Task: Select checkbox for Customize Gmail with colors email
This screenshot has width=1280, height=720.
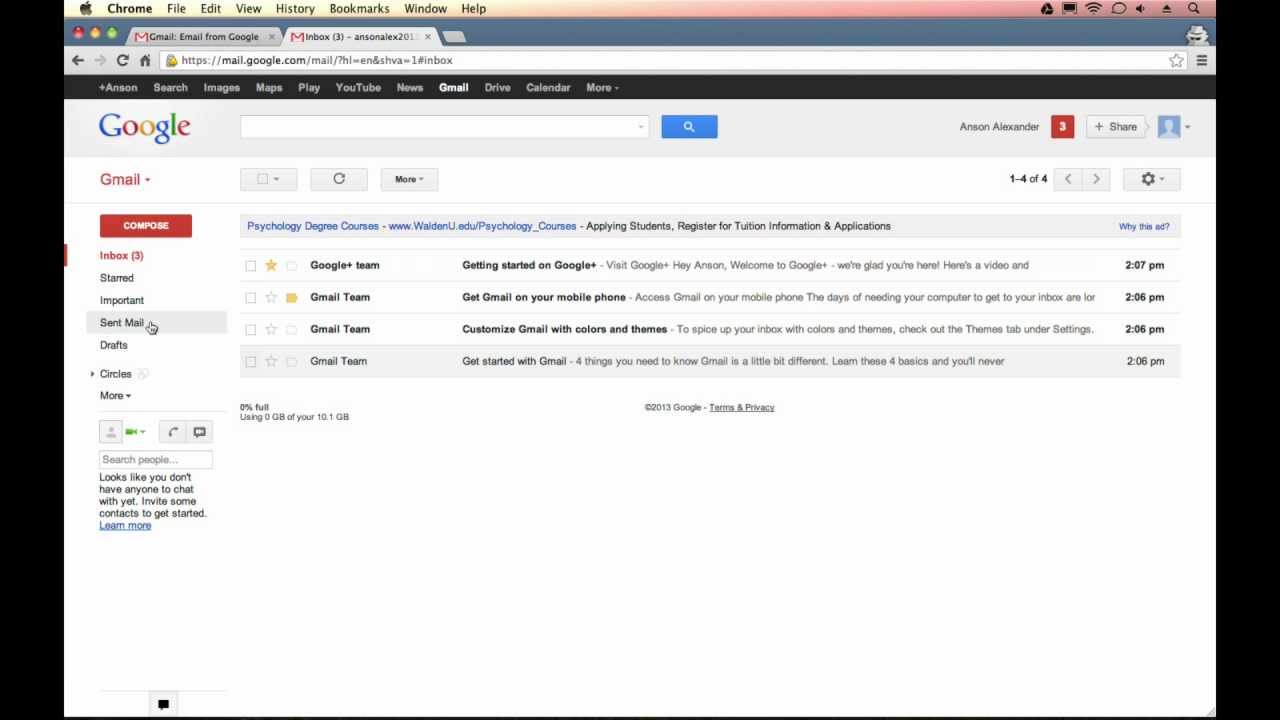Action: coord(251,329)
